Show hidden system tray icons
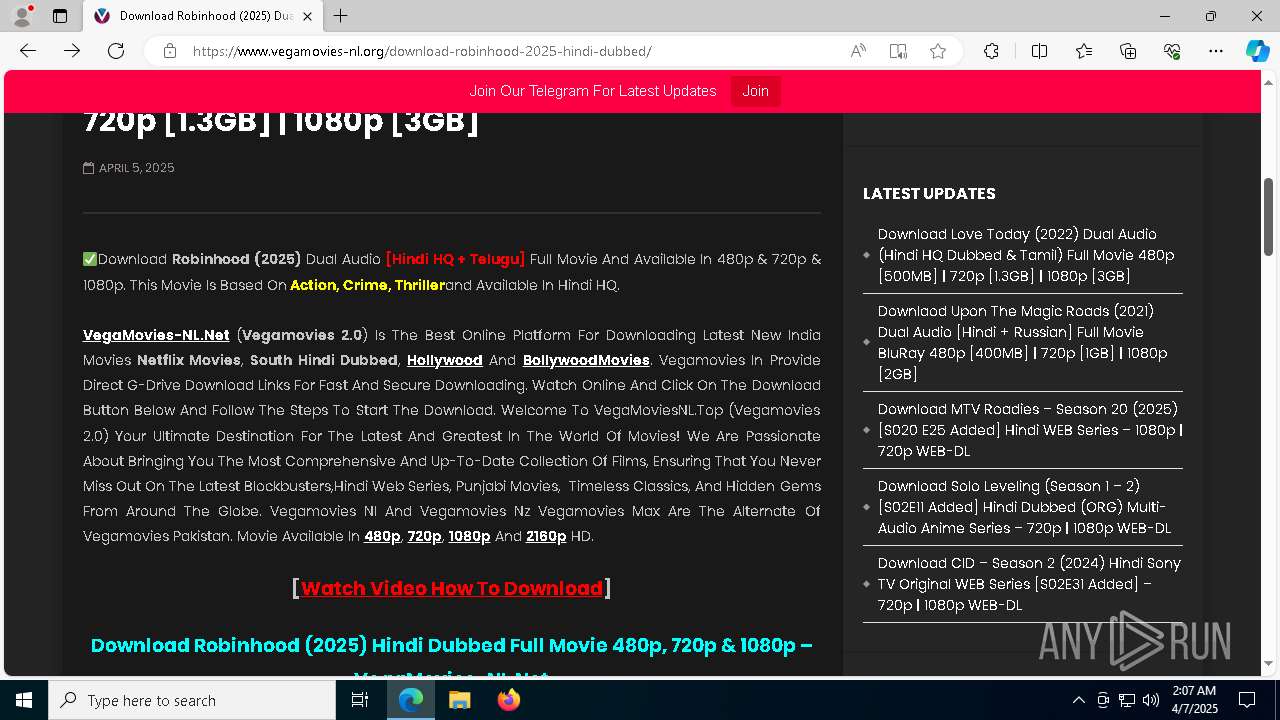This screenshot has height=720, width=1280. [1078, 700]
